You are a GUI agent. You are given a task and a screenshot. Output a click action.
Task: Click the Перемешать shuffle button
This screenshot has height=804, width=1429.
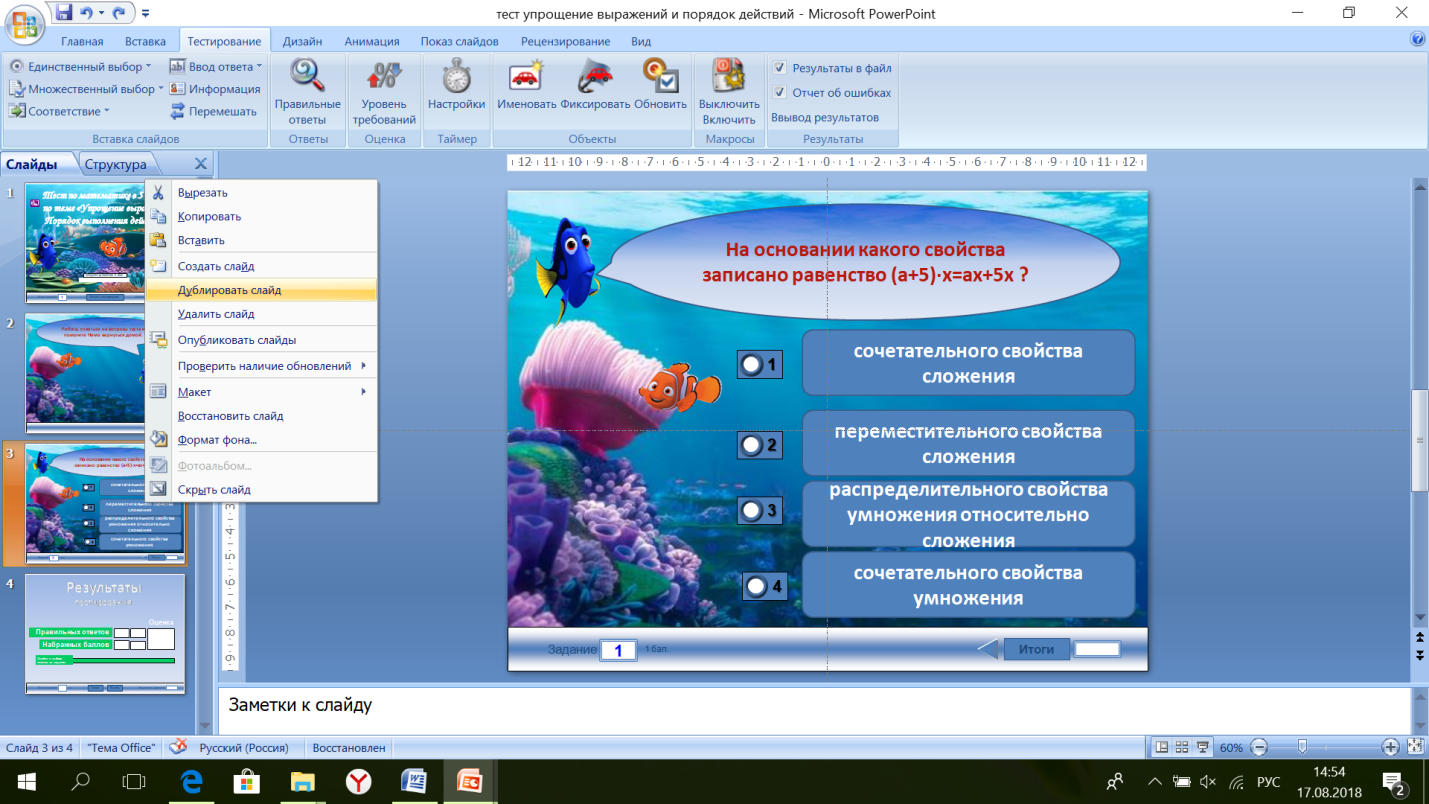tap(213, 111)
